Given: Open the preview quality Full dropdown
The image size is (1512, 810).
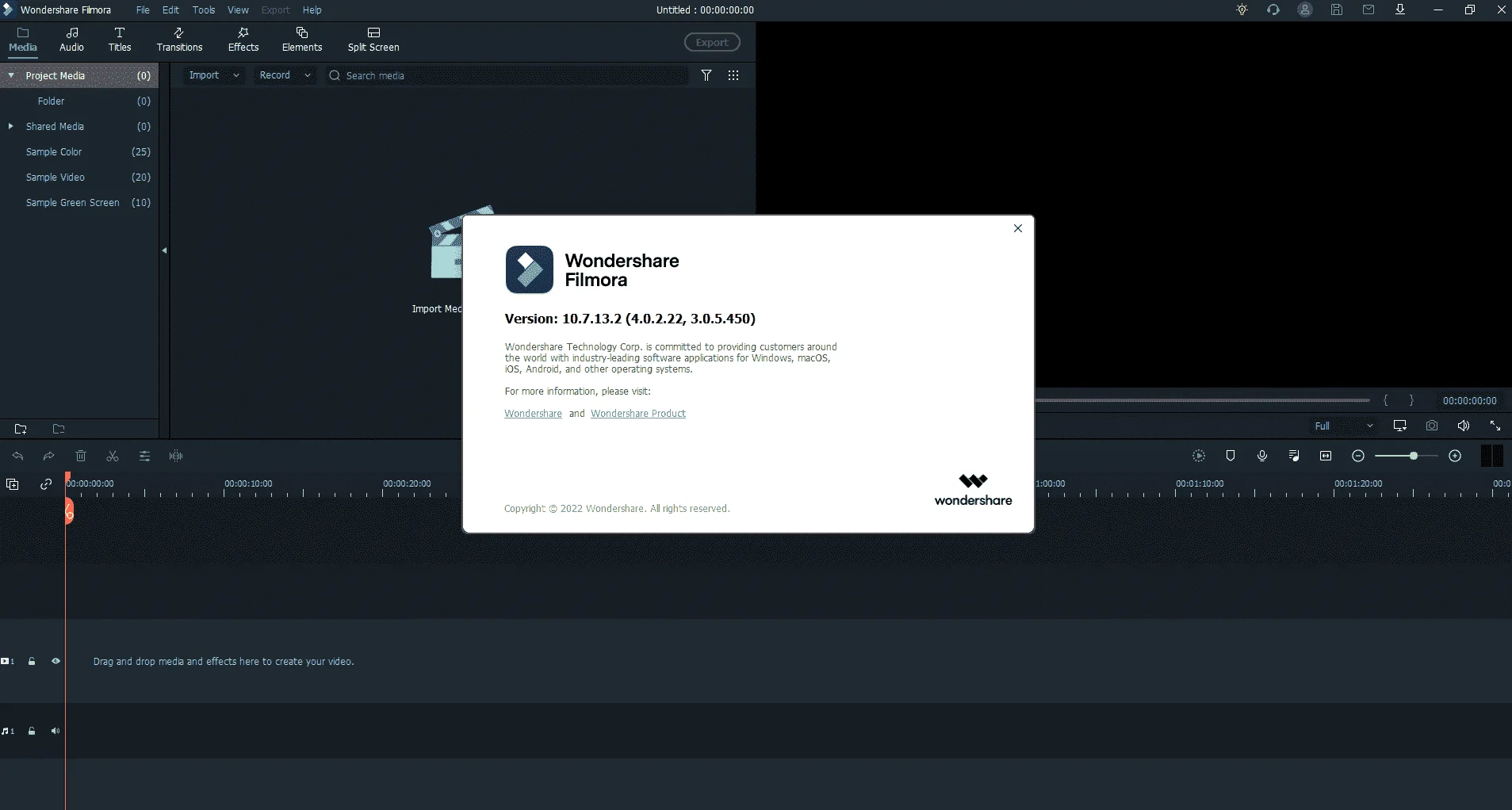Looking at the screenshot, I should tap(1344, 426).
